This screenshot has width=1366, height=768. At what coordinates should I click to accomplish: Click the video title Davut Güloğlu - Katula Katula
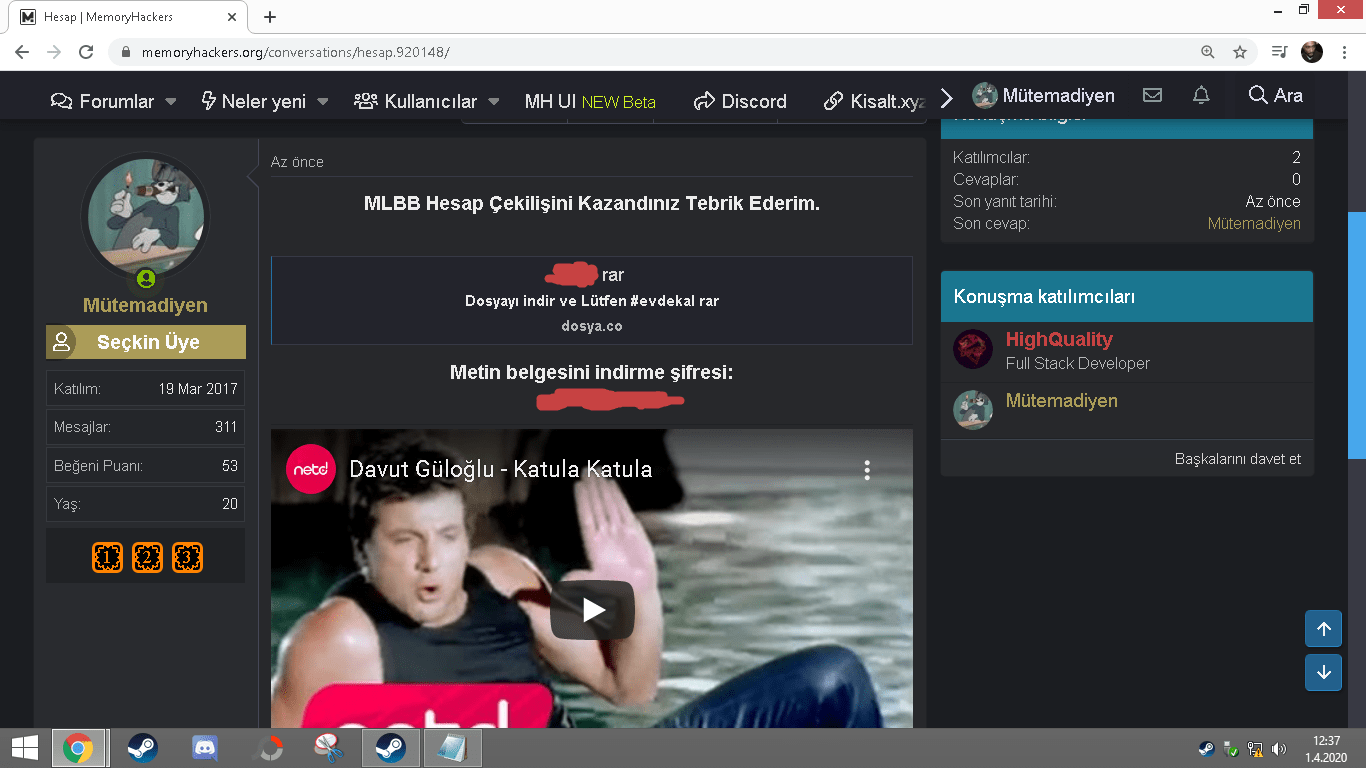[500, 469]
